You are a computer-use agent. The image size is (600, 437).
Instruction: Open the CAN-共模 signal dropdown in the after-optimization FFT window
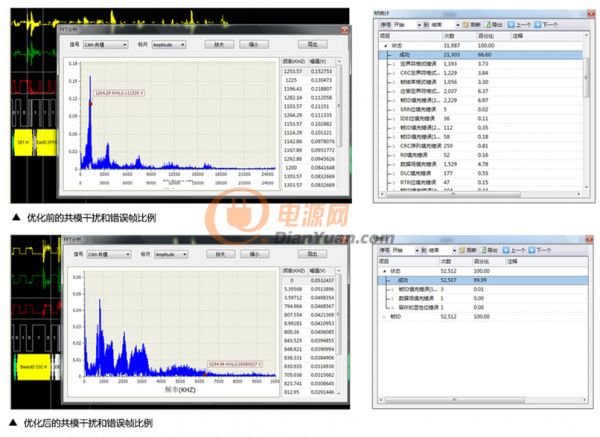[x=128, y=254]
